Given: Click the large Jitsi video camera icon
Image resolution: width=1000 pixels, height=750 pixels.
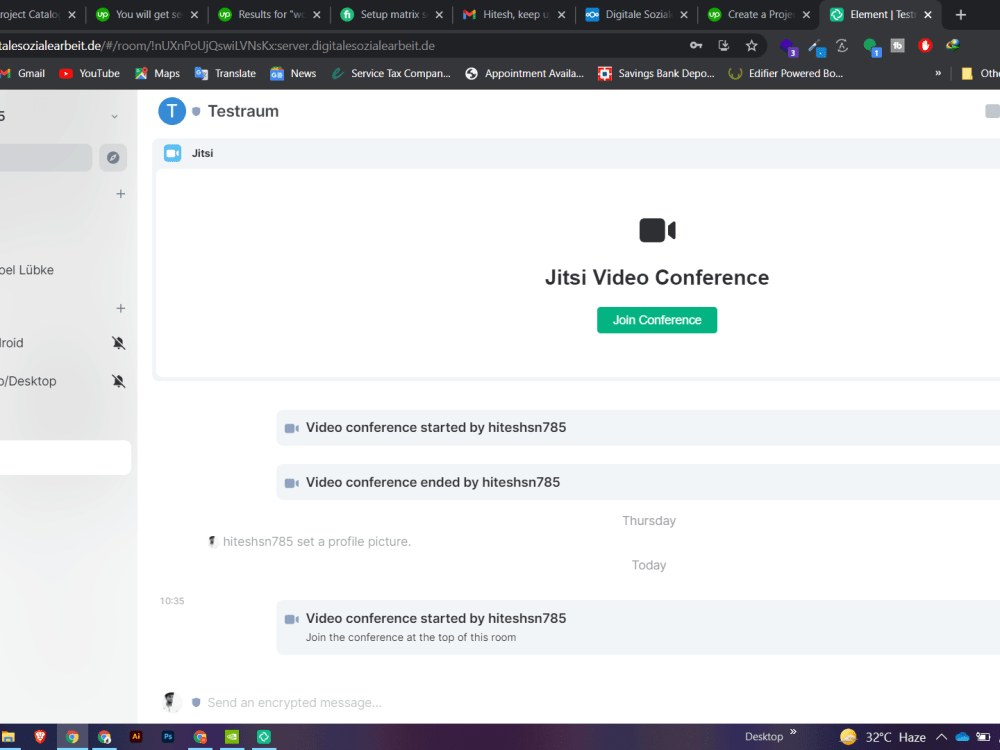Looking at the screenshot, I should coord(657,230).
